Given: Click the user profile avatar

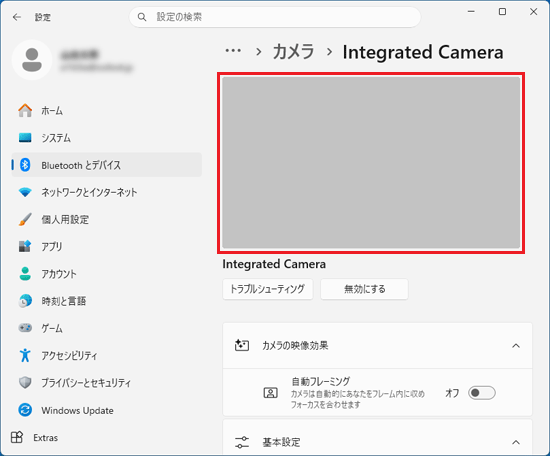Looking at the screenshot, I should click(x=32, y=60).
